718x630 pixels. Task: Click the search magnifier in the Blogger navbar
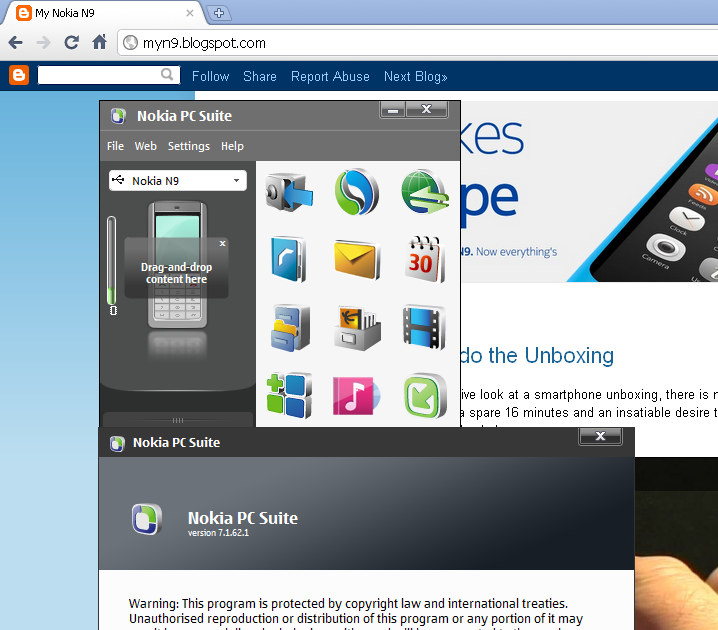(x=167, y=74)
